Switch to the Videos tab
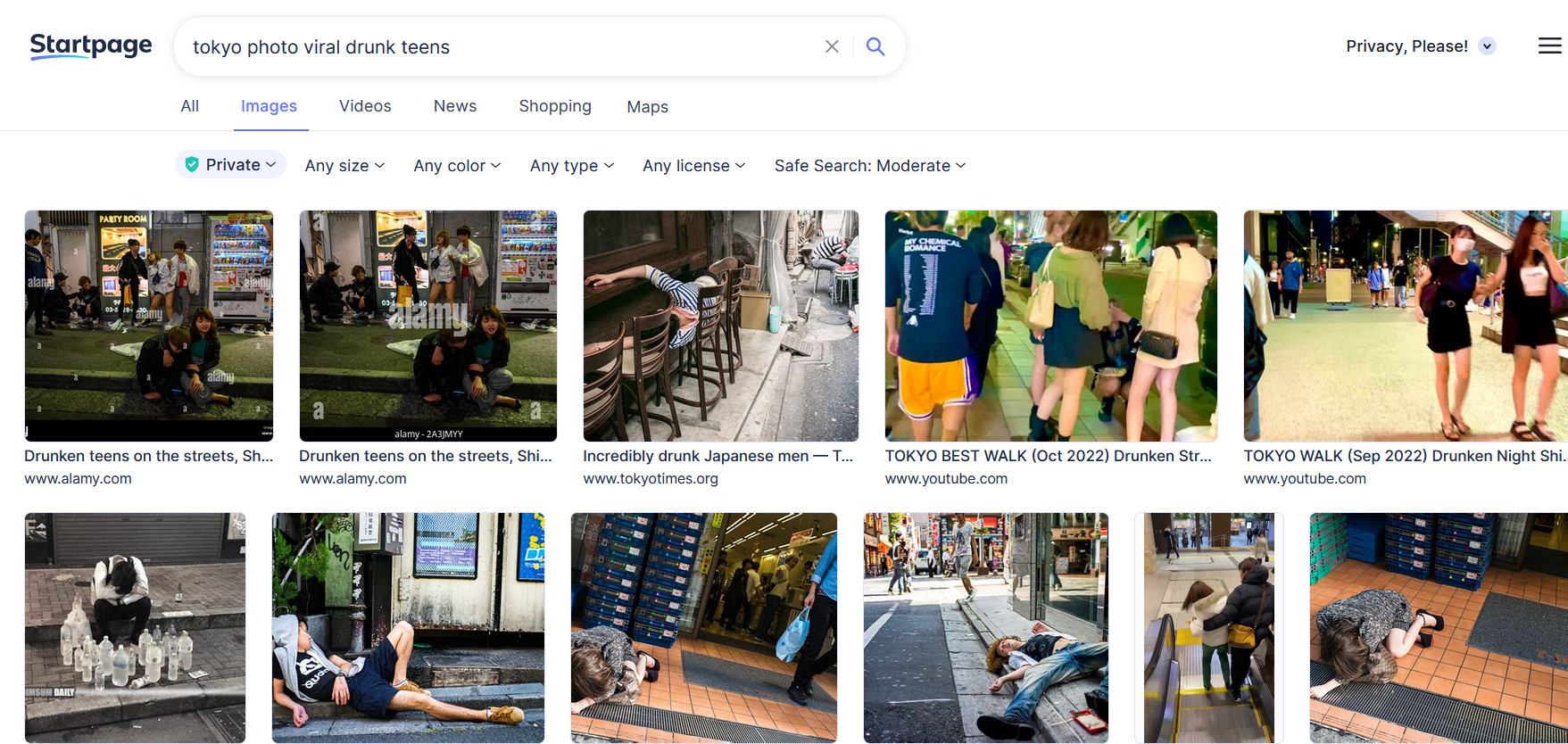The height and width of the screenshot is (744, 1568). pos(365,106)
